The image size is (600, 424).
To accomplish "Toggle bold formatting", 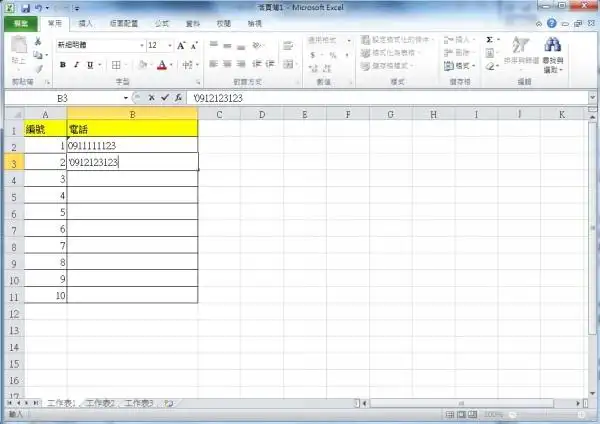I will (x=62, y=65).
